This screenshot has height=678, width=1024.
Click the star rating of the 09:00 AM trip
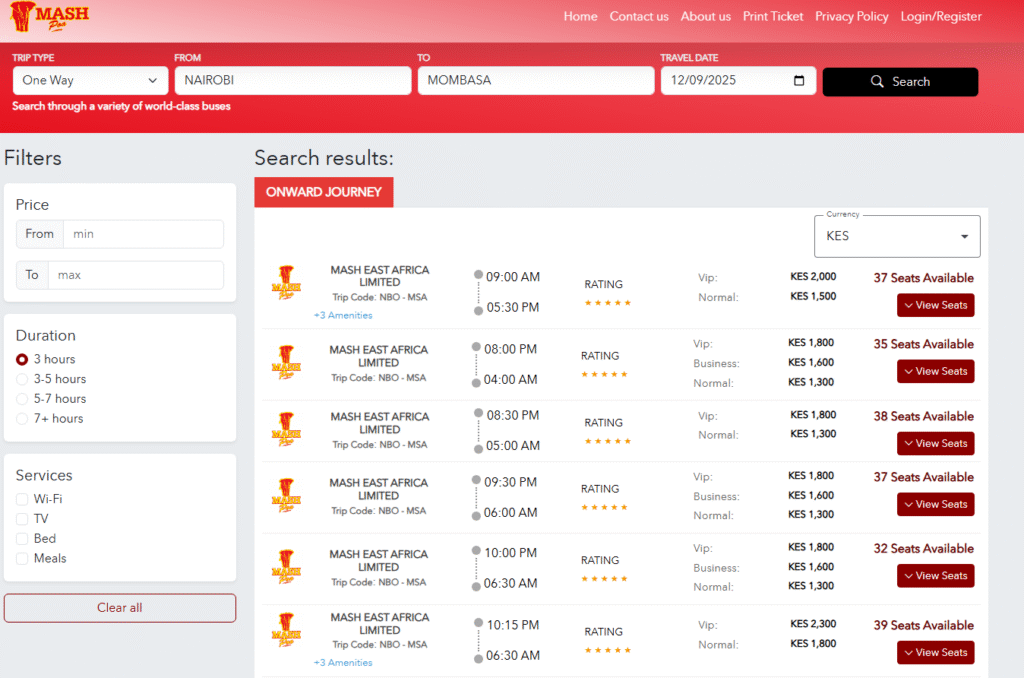coord(608,303)
